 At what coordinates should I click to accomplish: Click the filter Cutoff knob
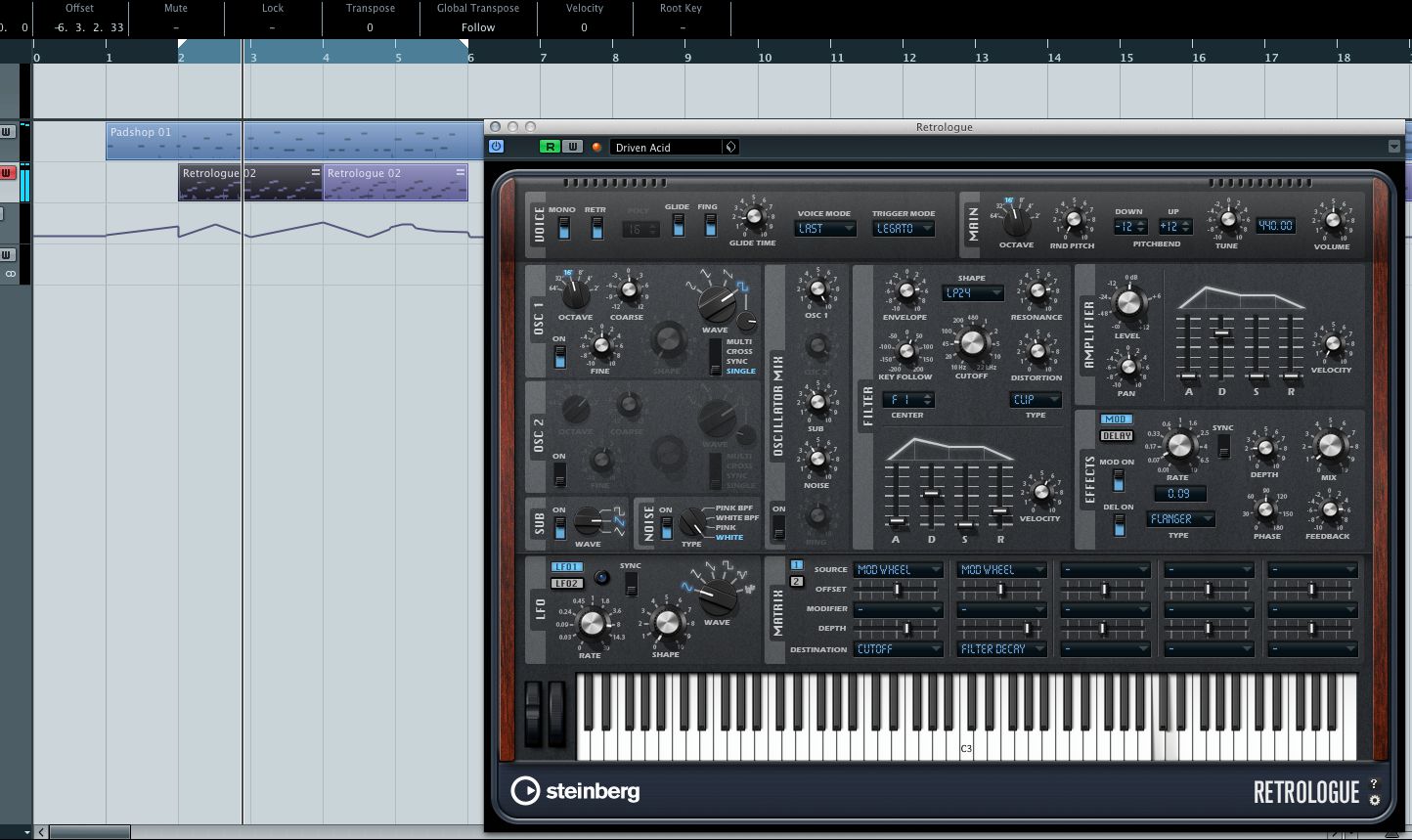click(x=971, y=342)
